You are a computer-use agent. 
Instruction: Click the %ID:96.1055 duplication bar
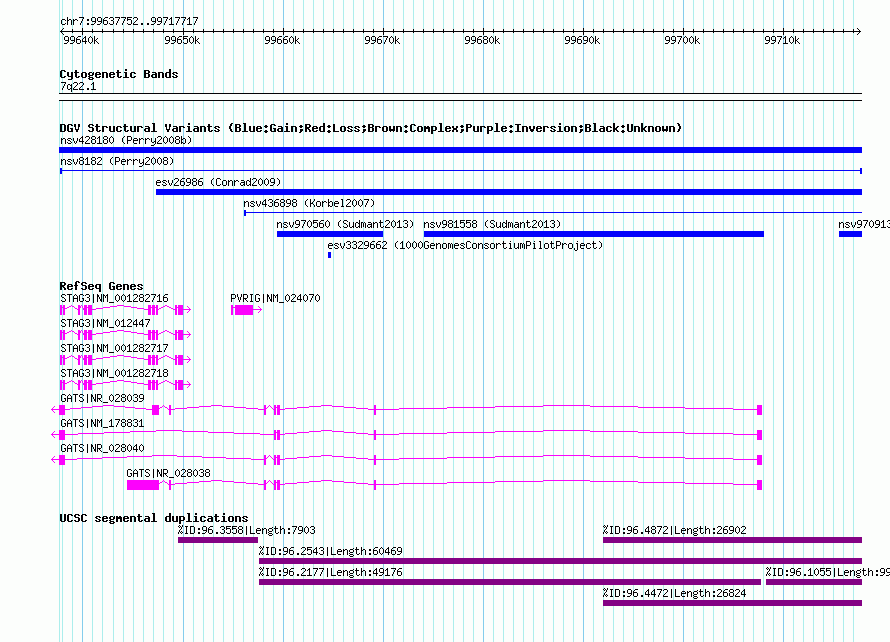[814, 582]
